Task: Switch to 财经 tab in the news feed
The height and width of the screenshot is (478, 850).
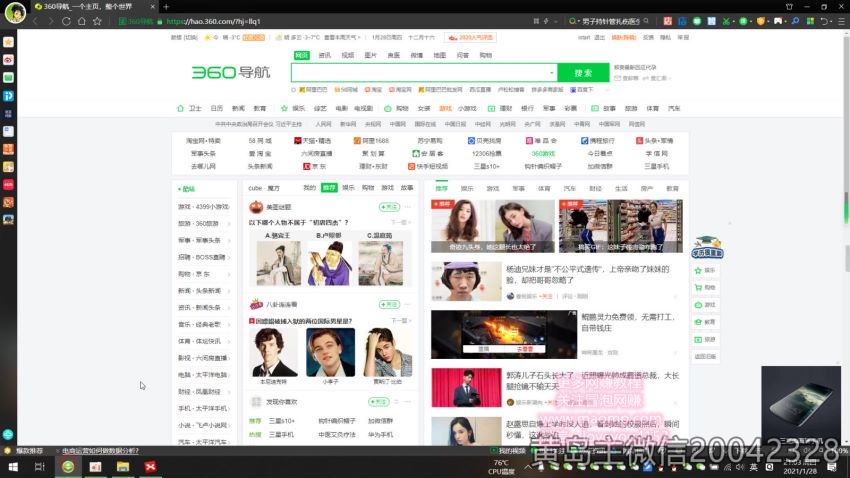Action: click(x=596, y=189)
